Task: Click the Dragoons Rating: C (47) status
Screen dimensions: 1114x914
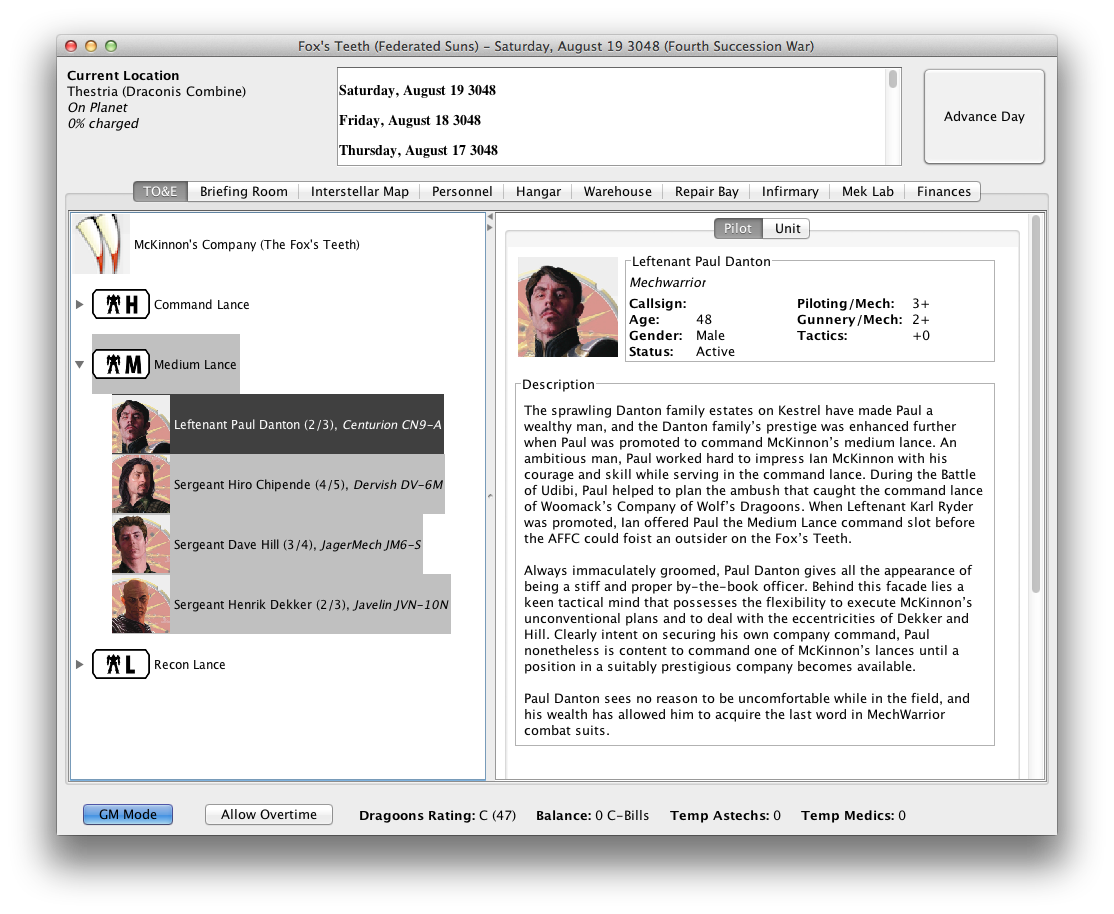Action: tap(438, 815)
